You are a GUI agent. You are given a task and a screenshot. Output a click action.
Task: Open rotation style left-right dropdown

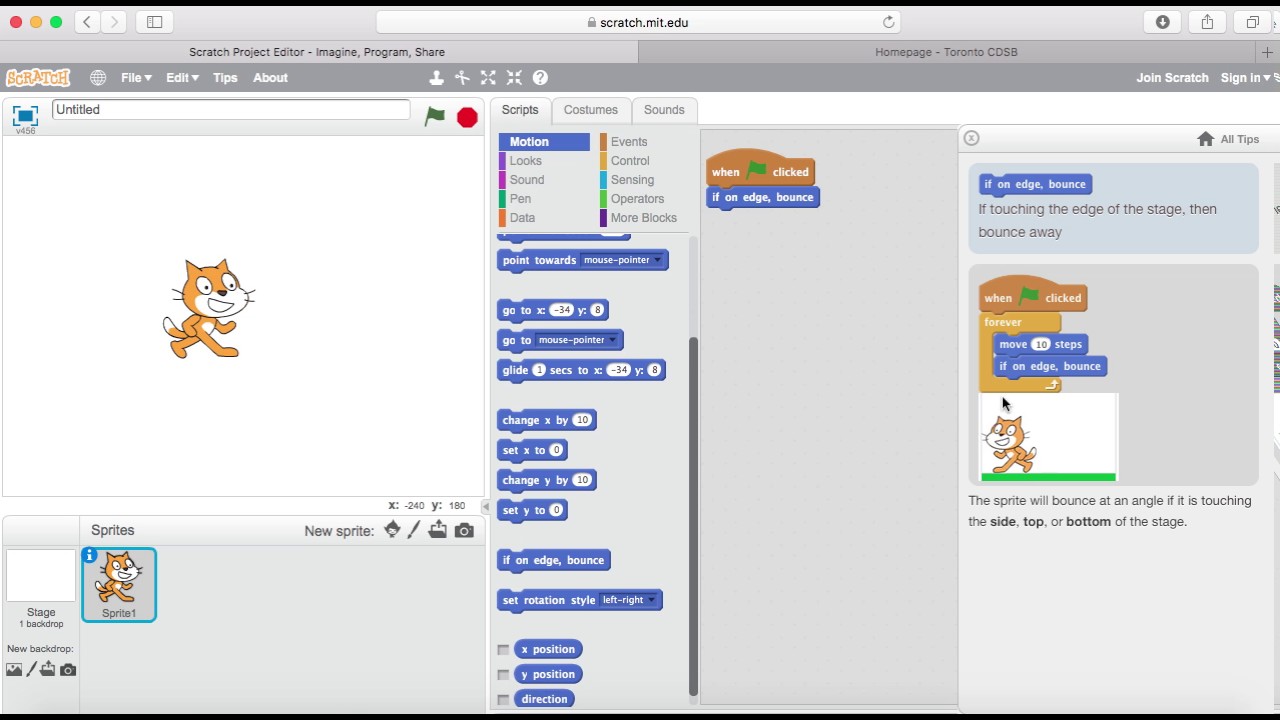coord(628,600)
